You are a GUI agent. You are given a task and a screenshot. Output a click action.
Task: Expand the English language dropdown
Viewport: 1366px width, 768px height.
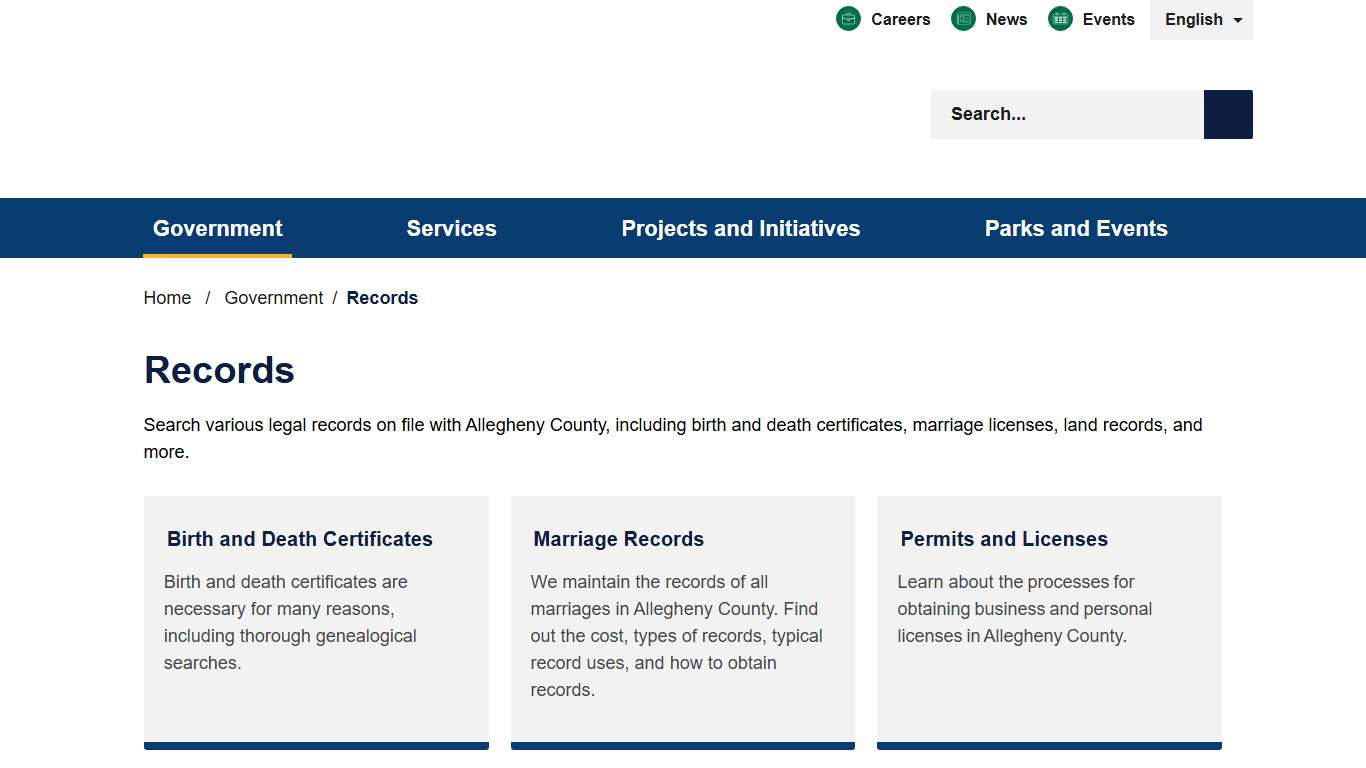tap(1201, 20)
